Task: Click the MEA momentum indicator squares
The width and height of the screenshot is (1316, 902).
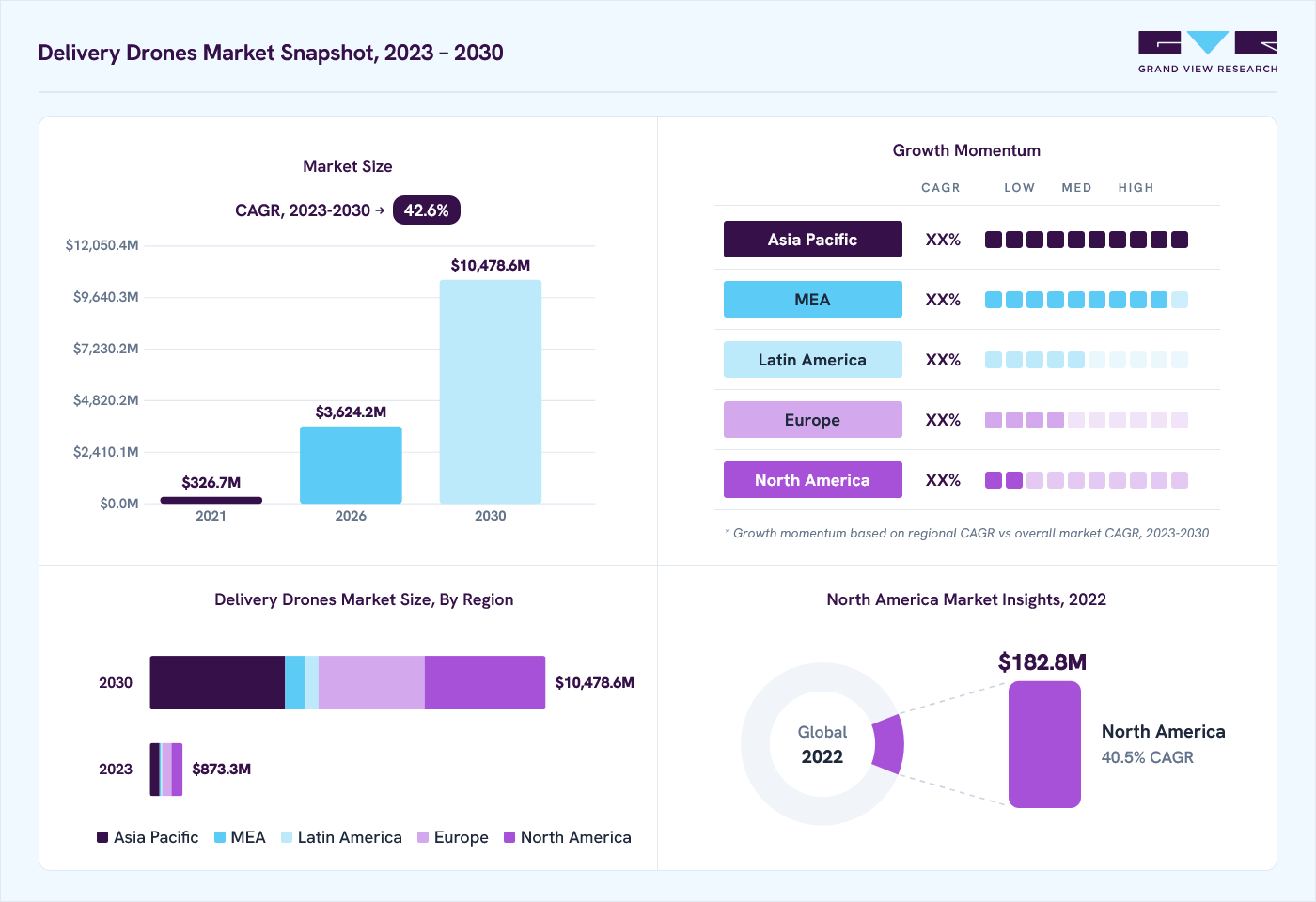Action: click(1087, 300)
